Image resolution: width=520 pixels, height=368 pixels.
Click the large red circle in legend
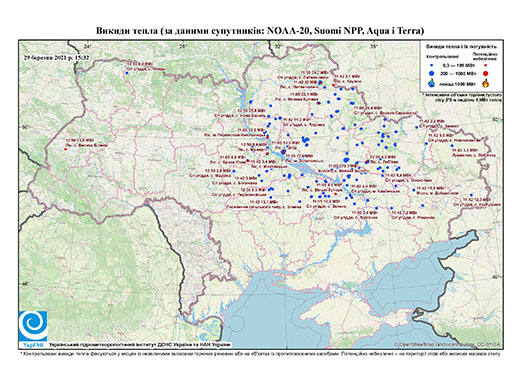pos(486,73)
